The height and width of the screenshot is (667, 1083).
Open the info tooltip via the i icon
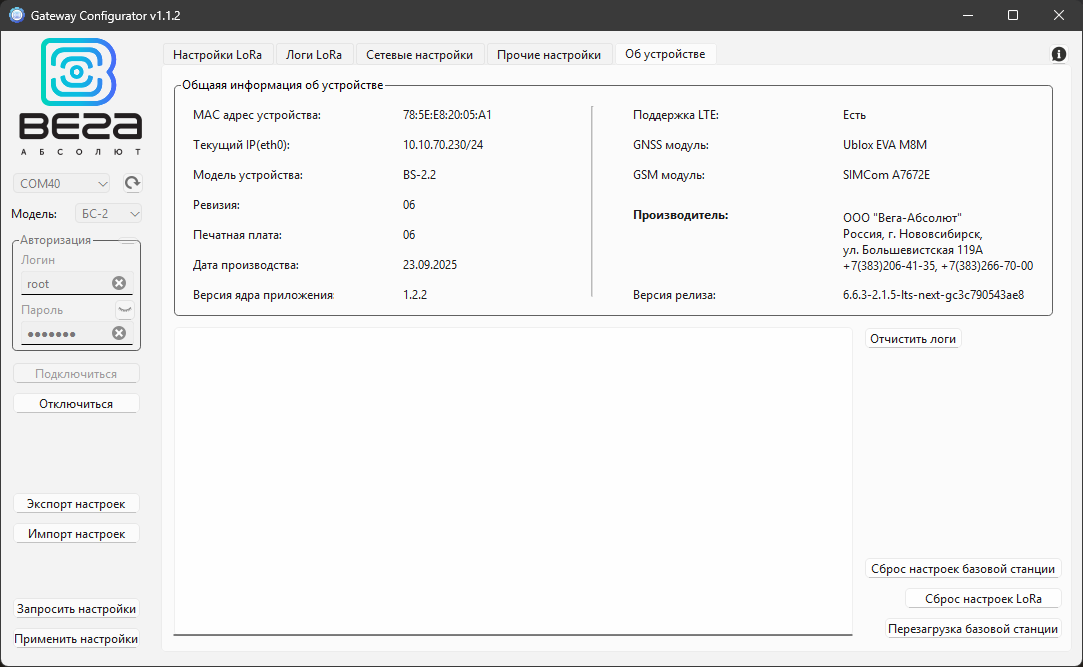(1058, 54)
